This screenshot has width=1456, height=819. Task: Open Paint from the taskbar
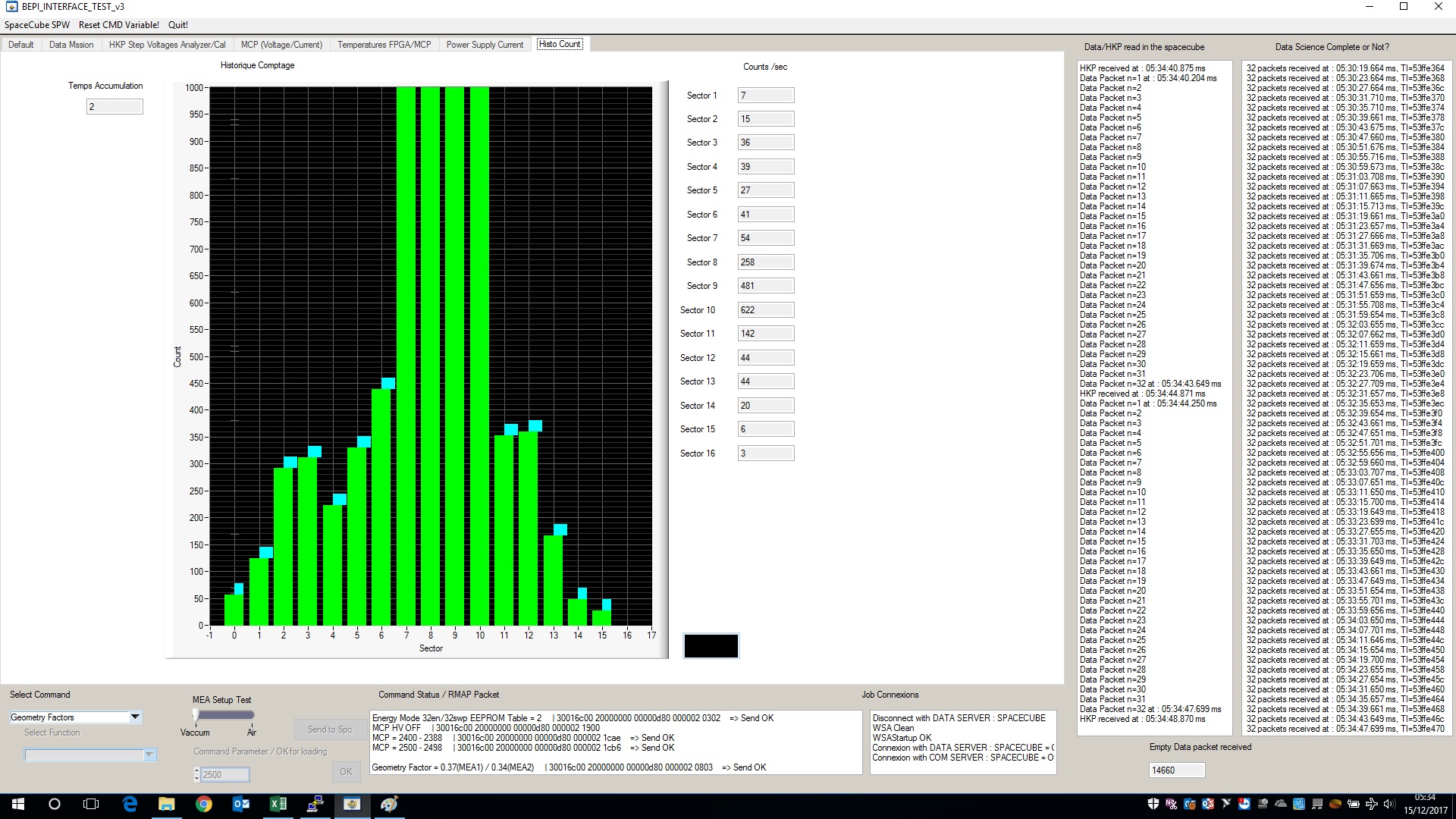pyautogui.click(x=389, y=804)
